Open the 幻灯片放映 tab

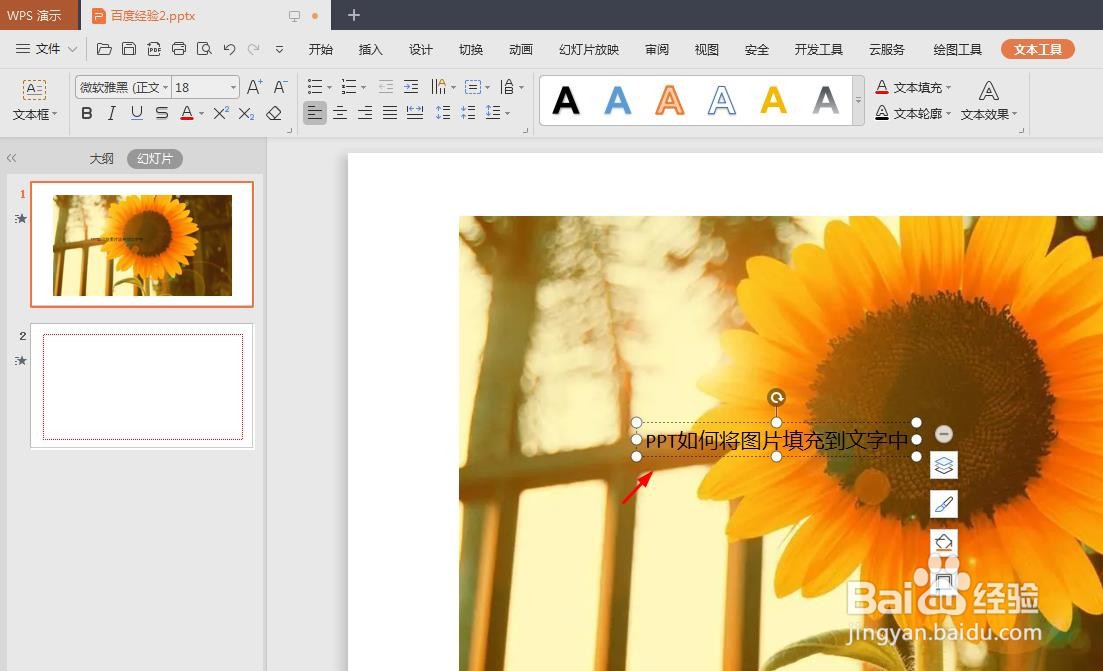(x=589, y=49)
